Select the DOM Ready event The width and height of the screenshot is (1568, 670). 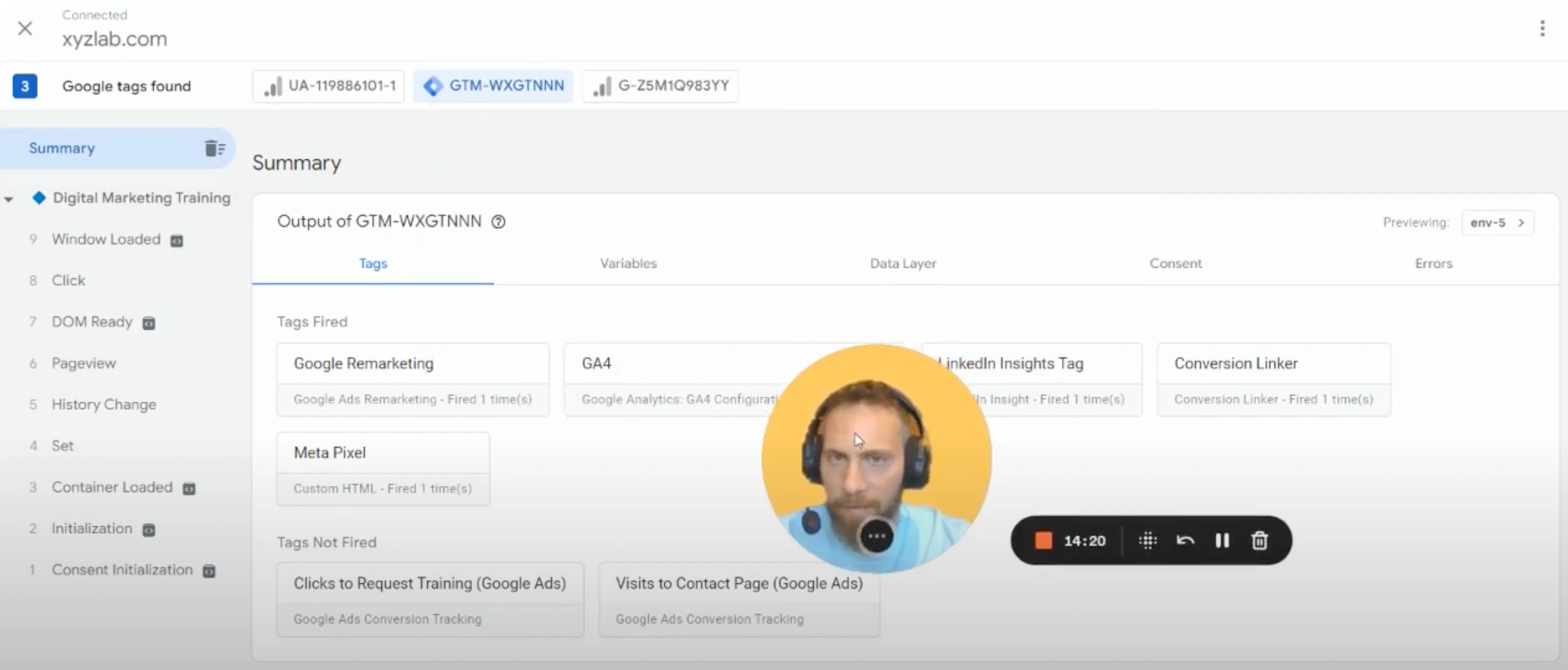point(92,322)
